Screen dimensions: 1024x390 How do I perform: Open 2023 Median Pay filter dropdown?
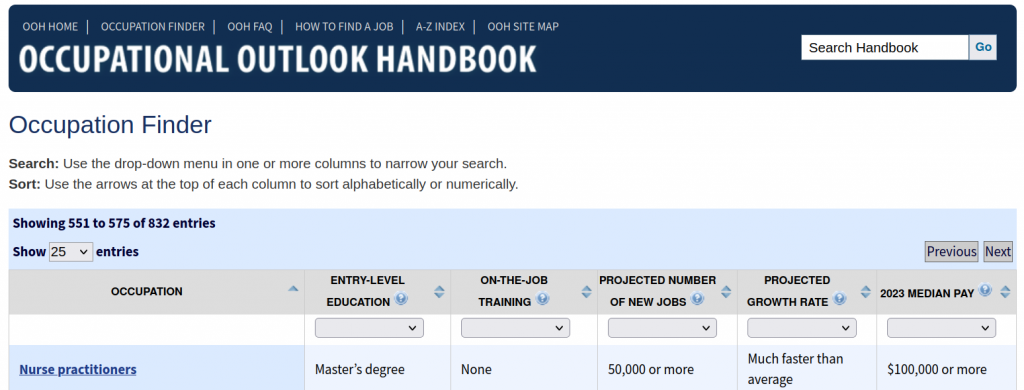[941, 328]
